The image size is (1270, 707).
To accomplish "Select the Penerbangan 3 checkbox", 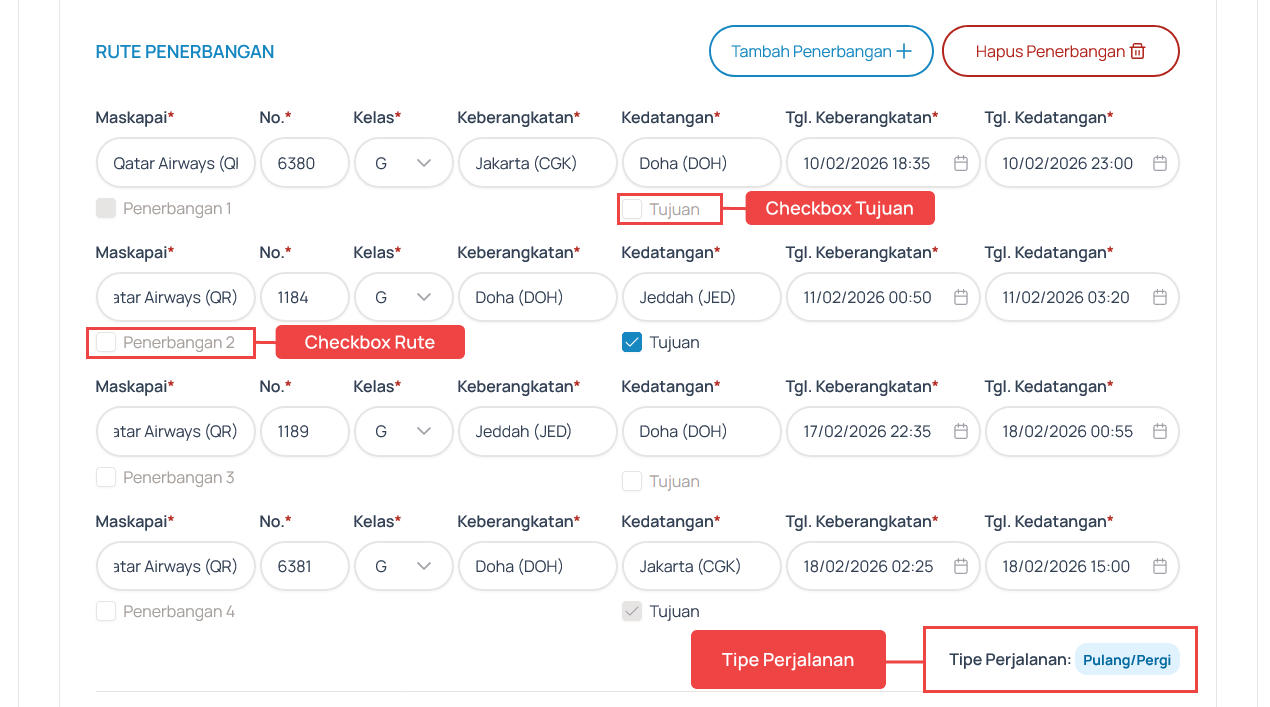I will click(x=106, y=477).
